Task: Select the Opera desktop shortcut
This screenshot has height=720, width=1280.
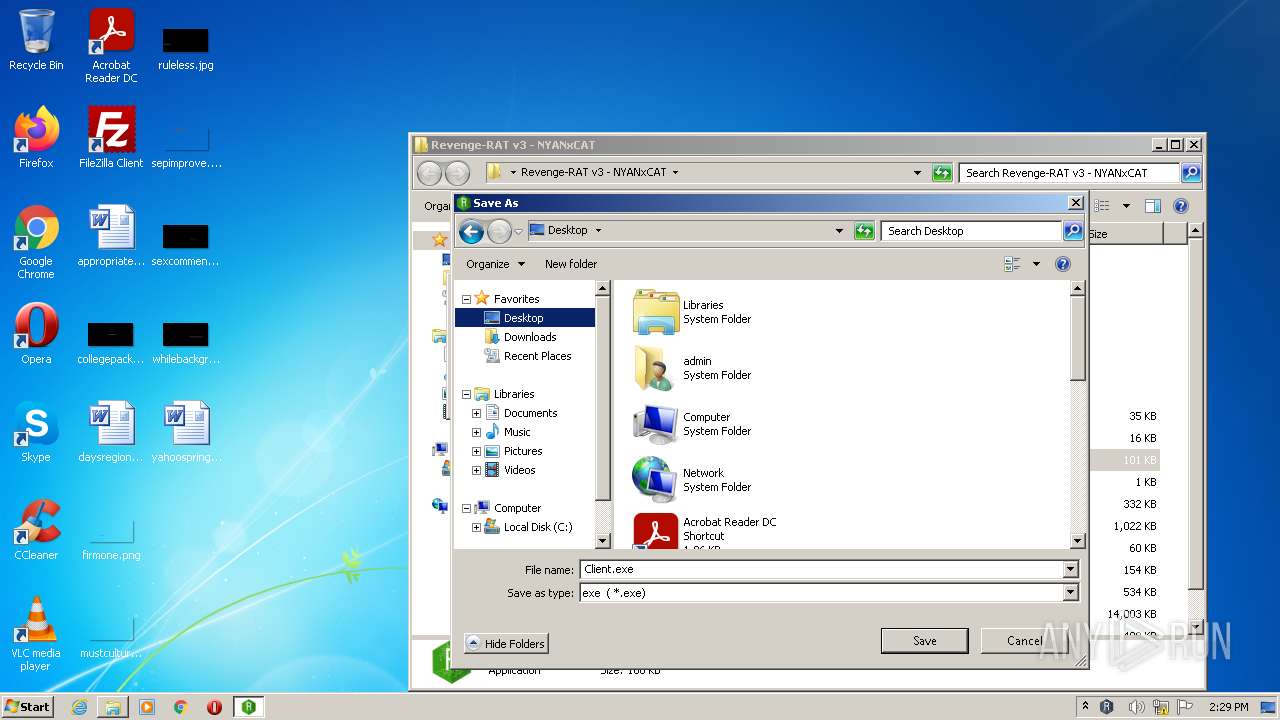Action: click(36, 334)
